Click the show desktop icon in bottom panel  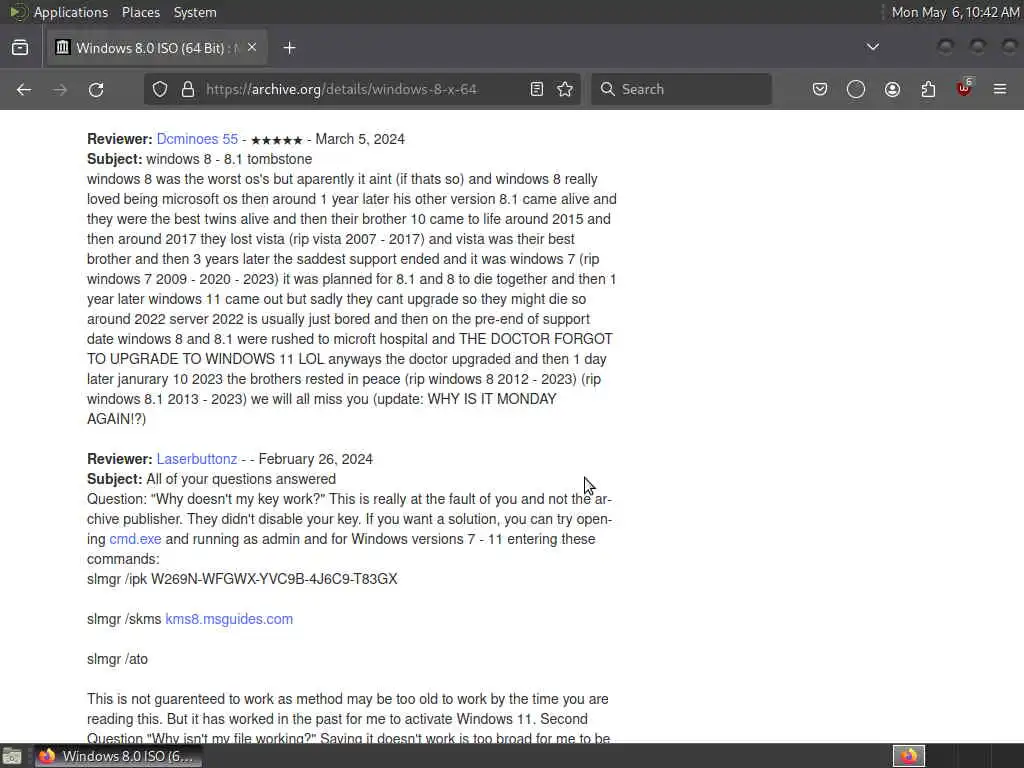click(x=12, y=756)
